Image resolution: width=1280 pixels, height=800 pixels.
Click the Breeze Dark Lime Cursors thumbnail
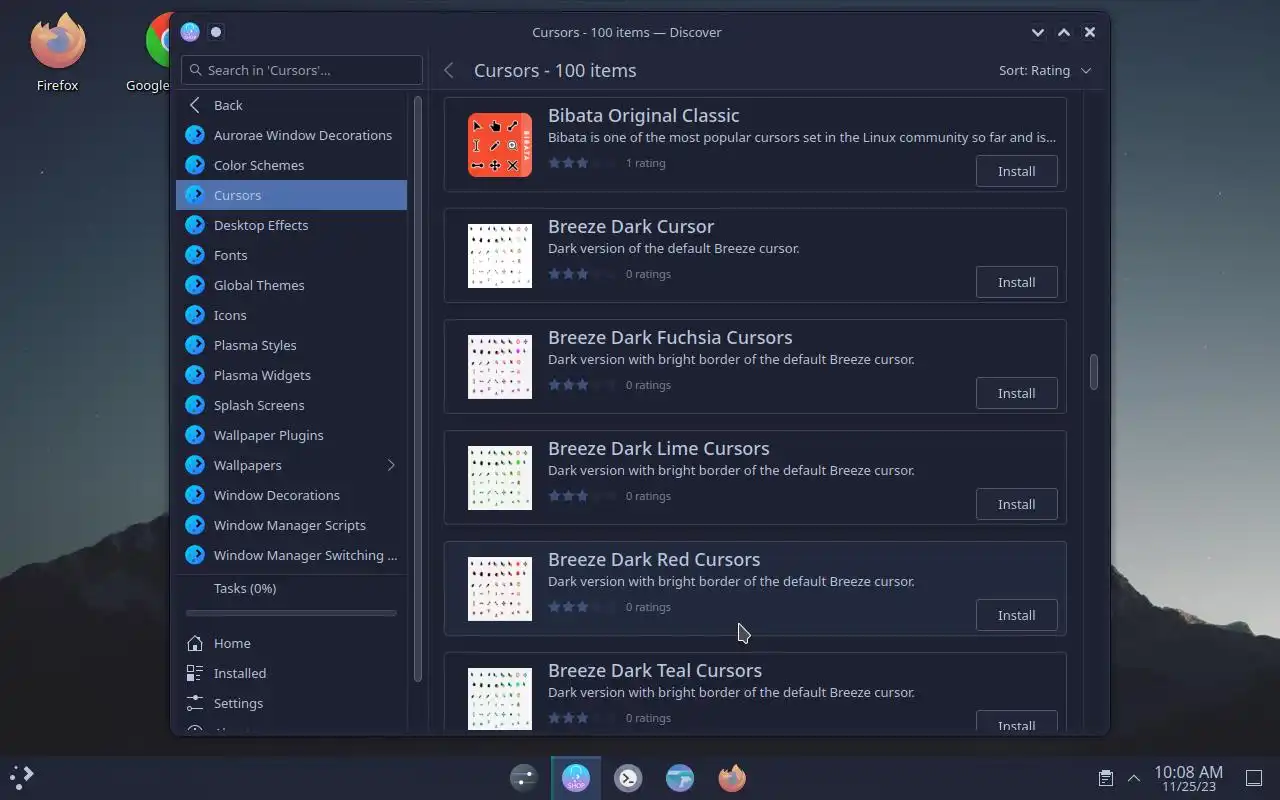pyautogui.click(x=500, y=478)
